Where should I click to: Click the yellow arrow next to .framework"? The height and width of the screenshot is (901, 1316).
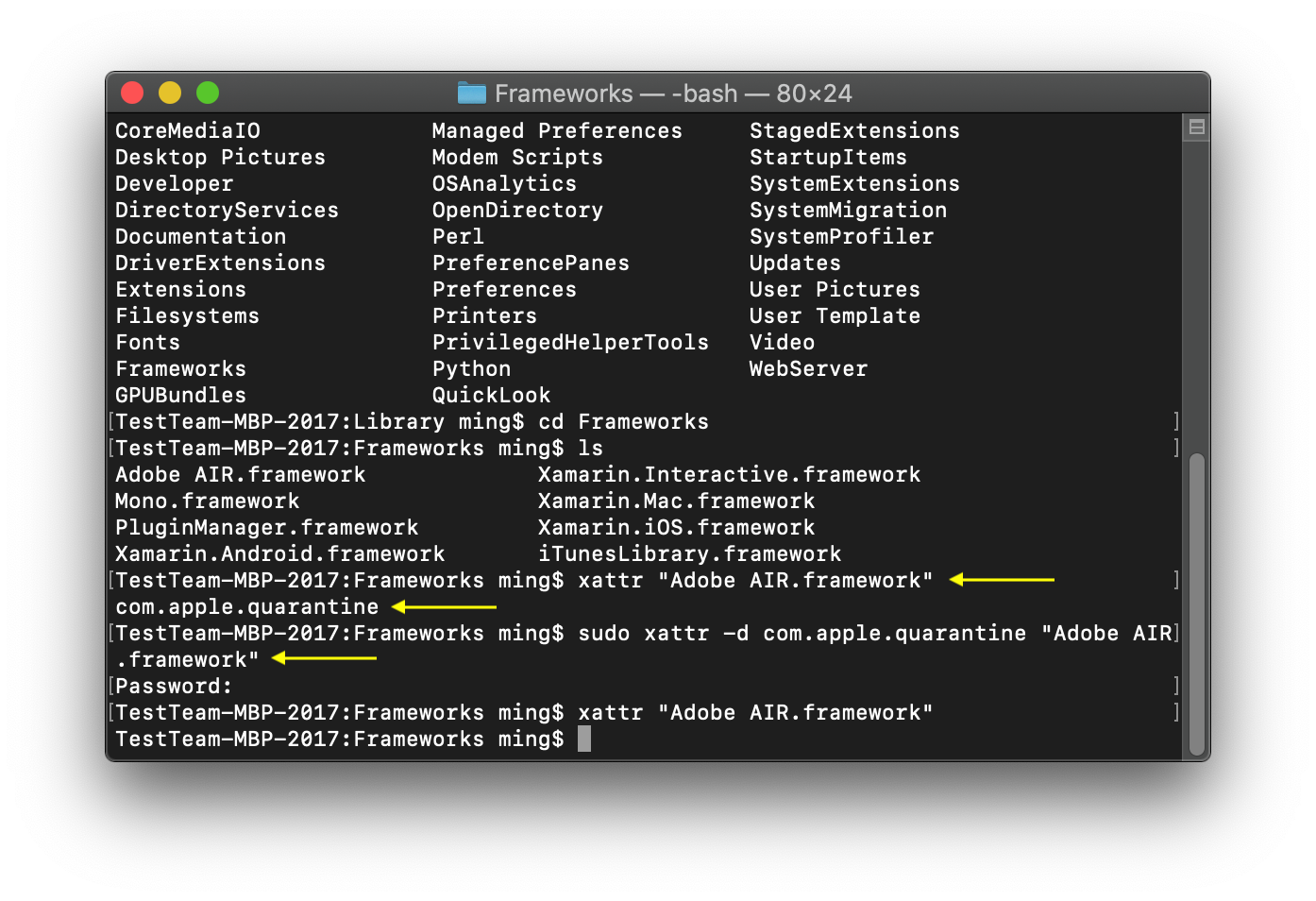(324, 657)
